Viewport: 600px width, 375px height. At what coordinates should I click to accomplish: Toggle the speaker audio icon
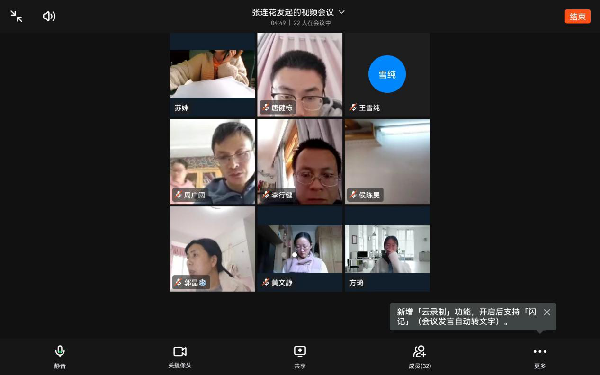coord(49,16)
